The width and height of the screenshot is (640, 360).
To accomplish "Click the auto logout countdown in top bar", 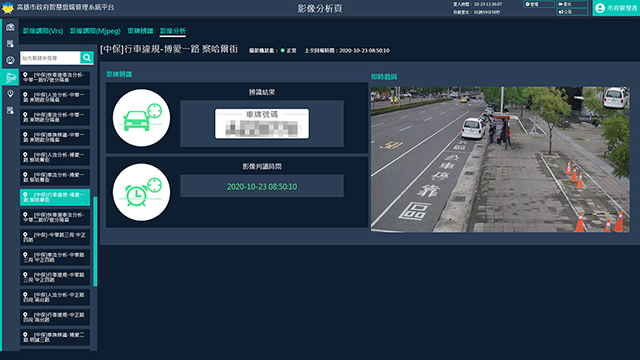I will [476, 12].
